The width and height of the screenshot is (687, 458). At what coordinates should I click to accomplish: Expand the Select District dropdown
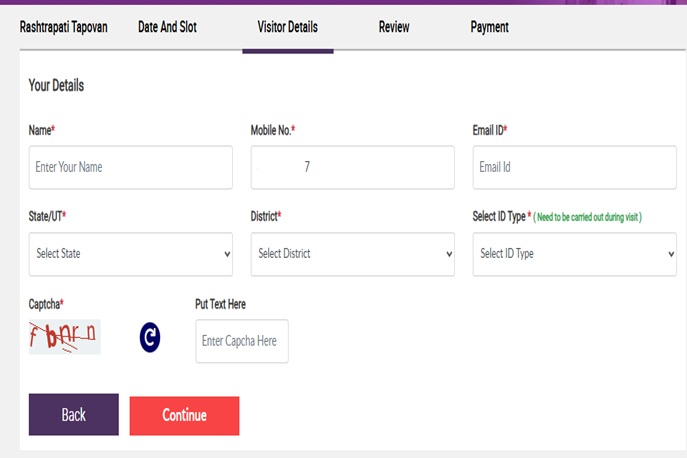(353, 254)
